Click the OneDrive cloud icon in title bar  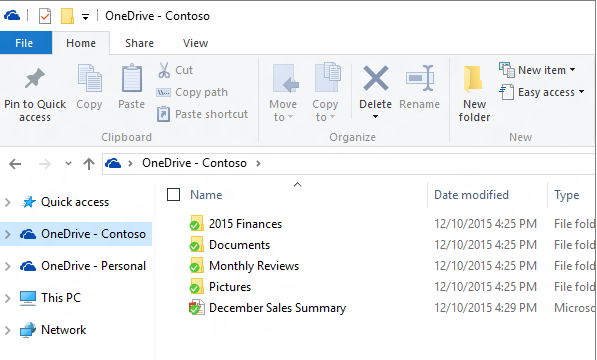12,16
